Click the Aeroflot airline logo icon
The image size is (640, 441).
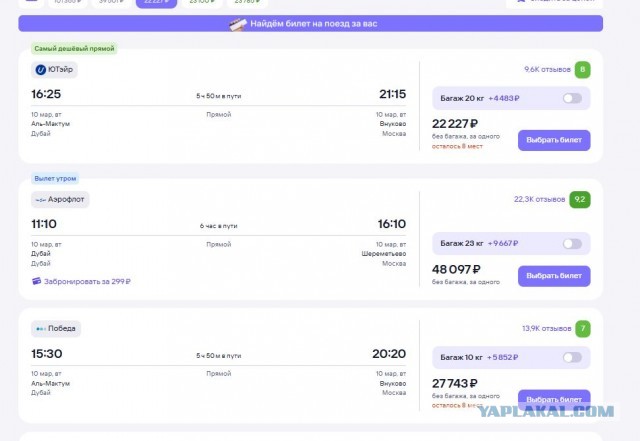(40, 200)
